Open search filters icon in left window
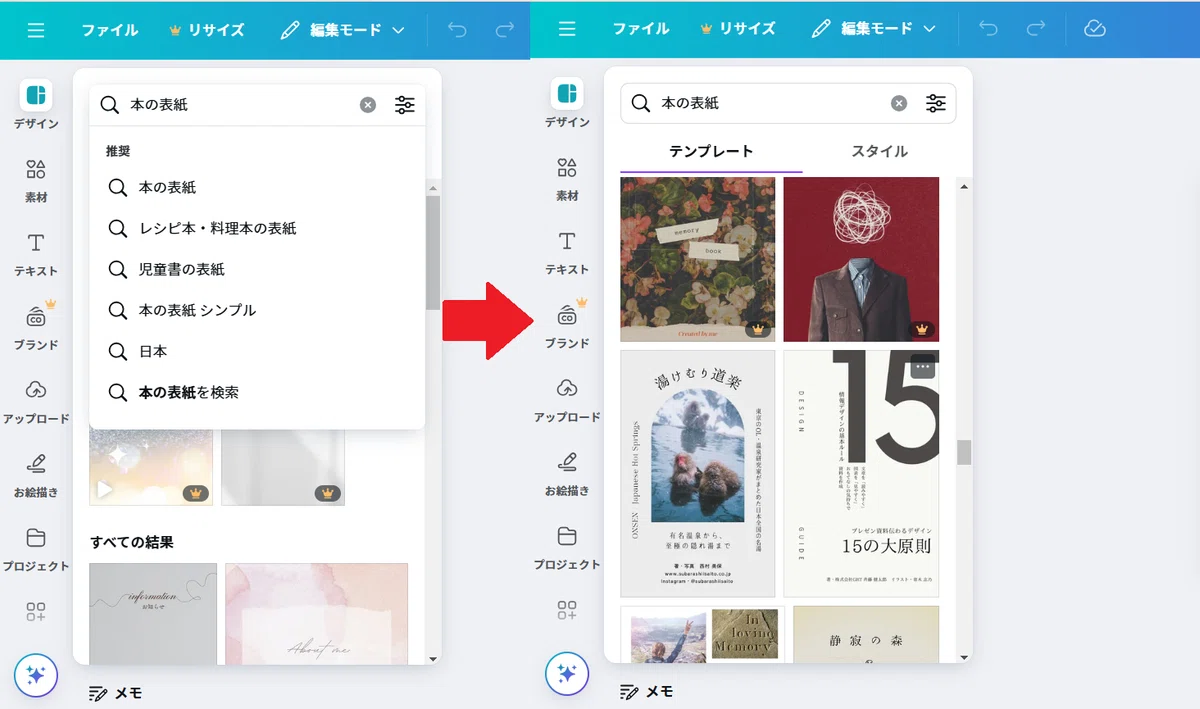 click(405, 105)
